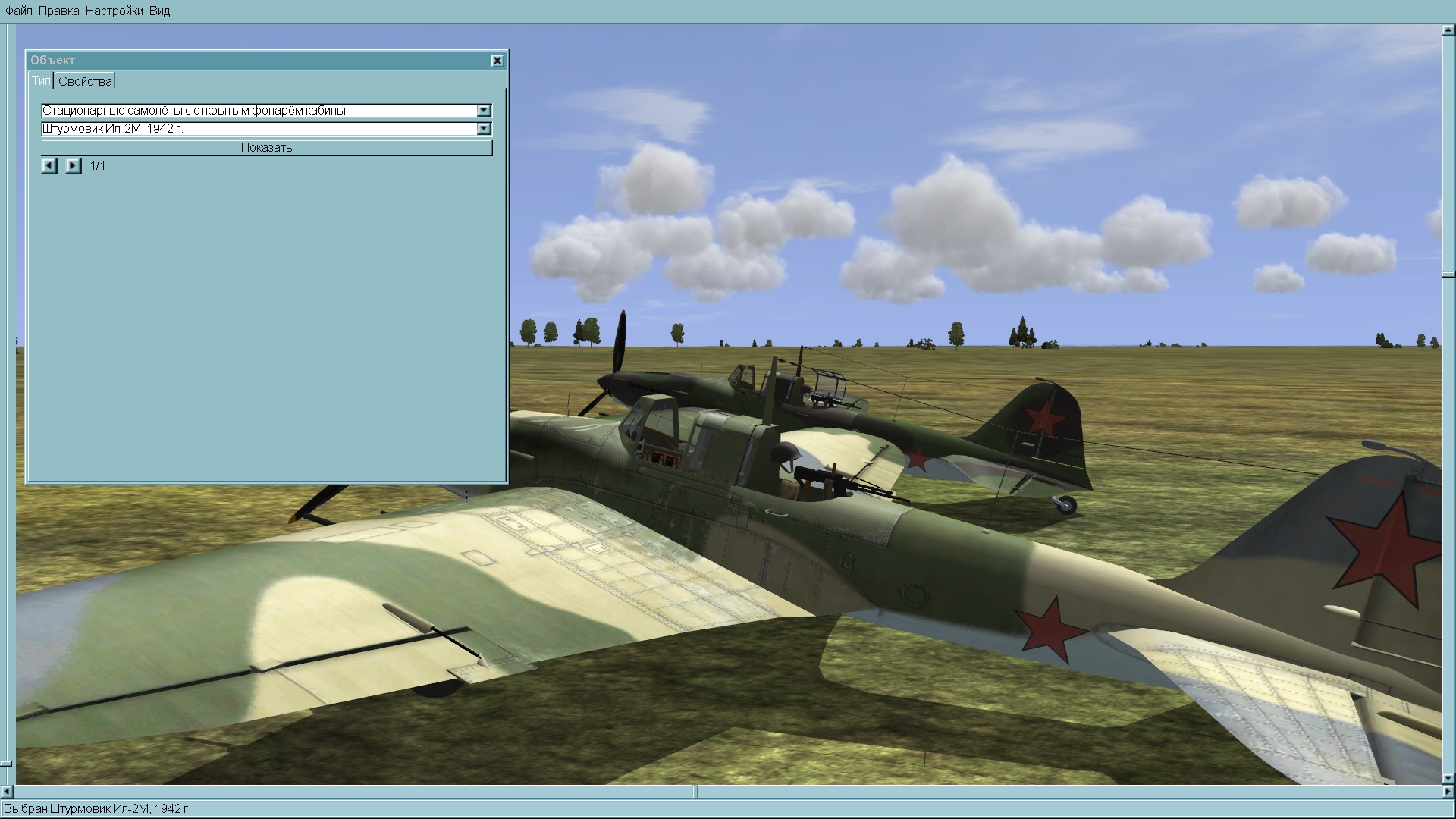
Task: Switch to the Свойства tab
Action: coord(85,81)
